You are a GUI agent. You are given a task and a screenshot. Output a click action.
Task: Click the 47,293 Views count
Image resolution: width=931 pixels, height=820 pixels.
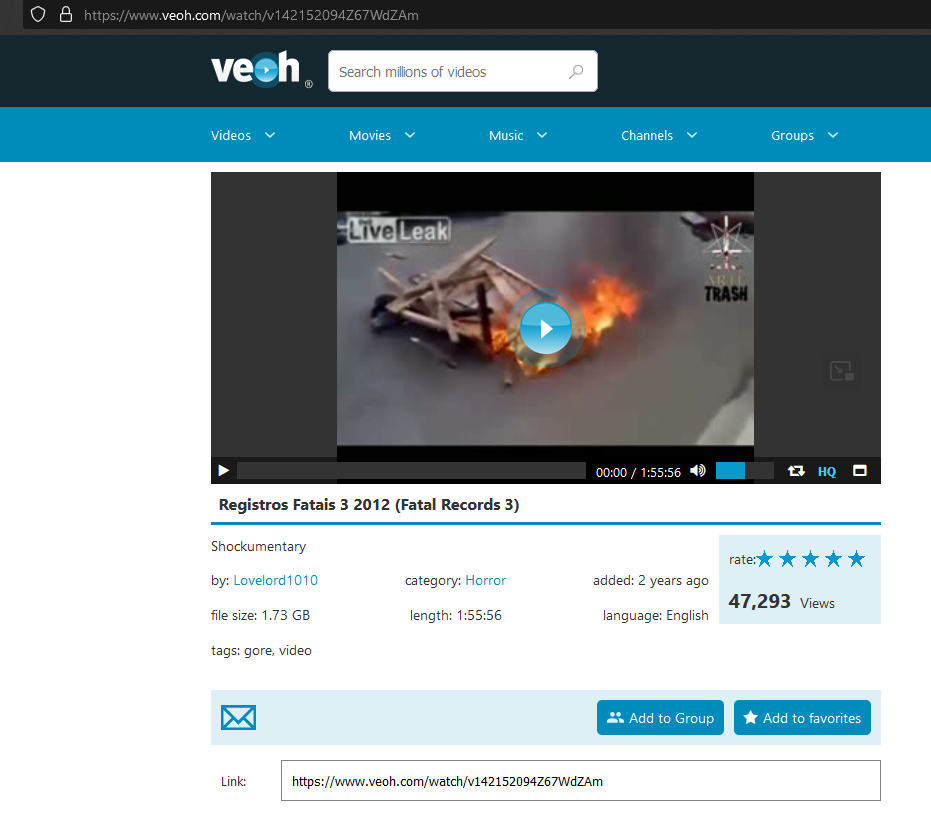tap(781, 601)
